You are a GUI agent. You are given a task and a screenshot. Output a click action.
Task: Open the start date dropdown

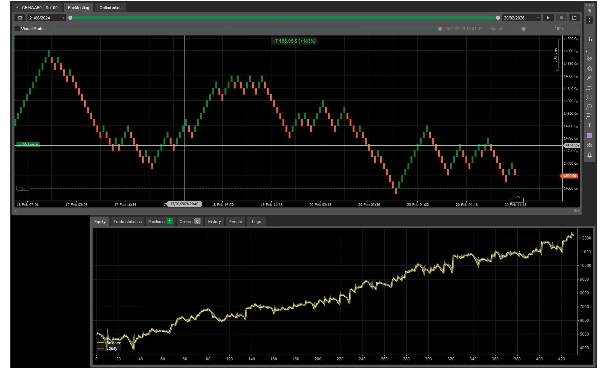[x=47, y=18]
